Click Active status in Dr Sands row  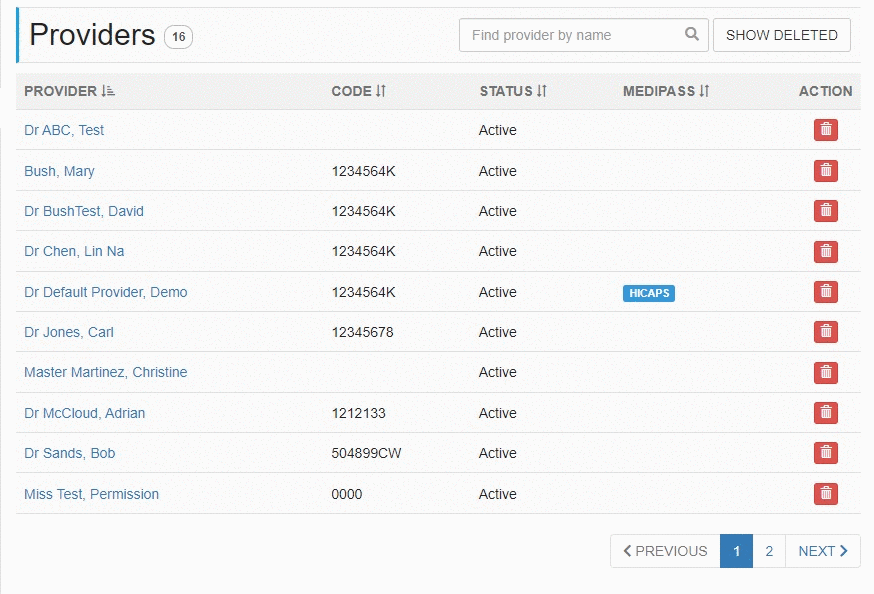[x=498, y=453]
